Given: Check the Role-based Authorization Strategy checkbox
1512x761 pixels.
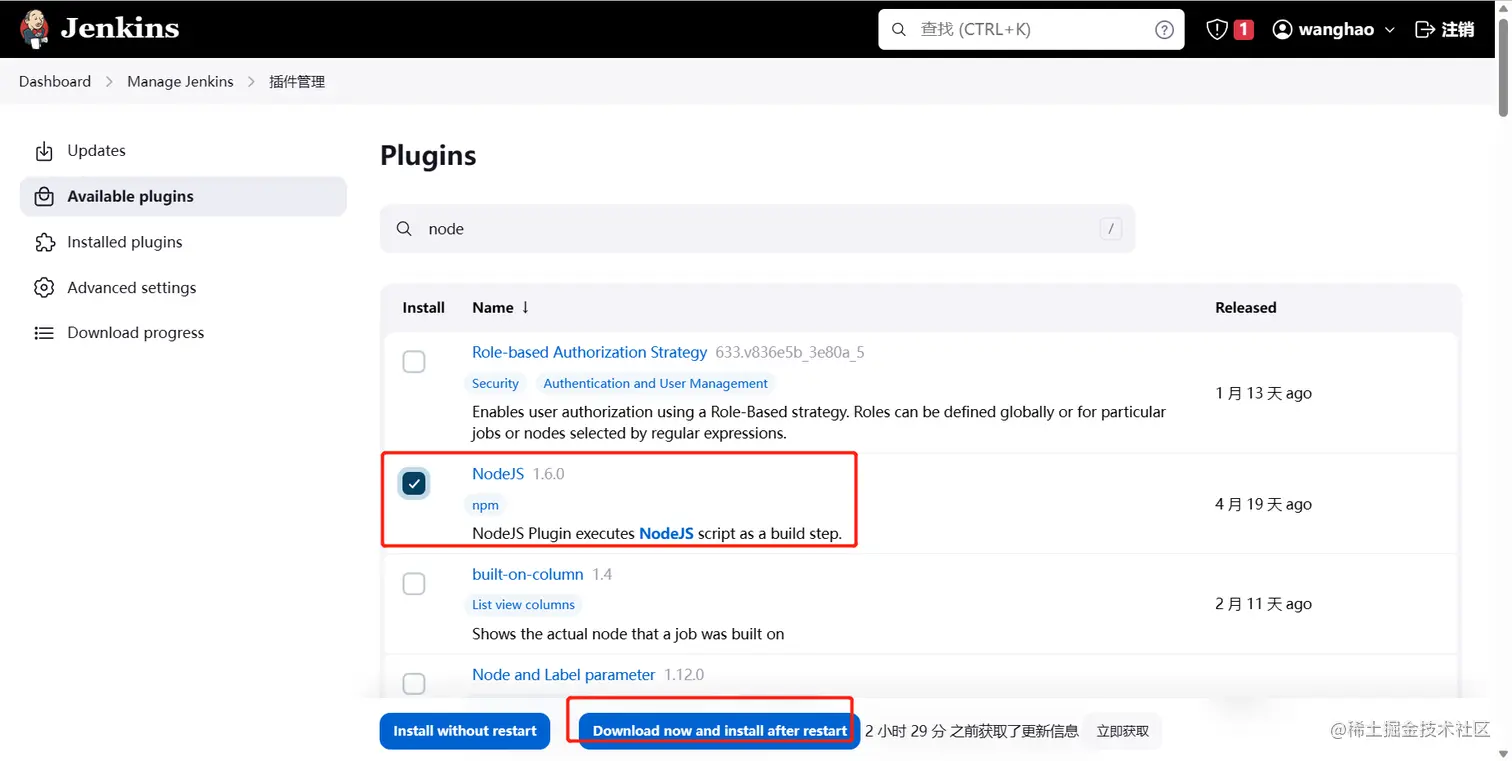Looking at the screenshot, I should coord(414,362).
